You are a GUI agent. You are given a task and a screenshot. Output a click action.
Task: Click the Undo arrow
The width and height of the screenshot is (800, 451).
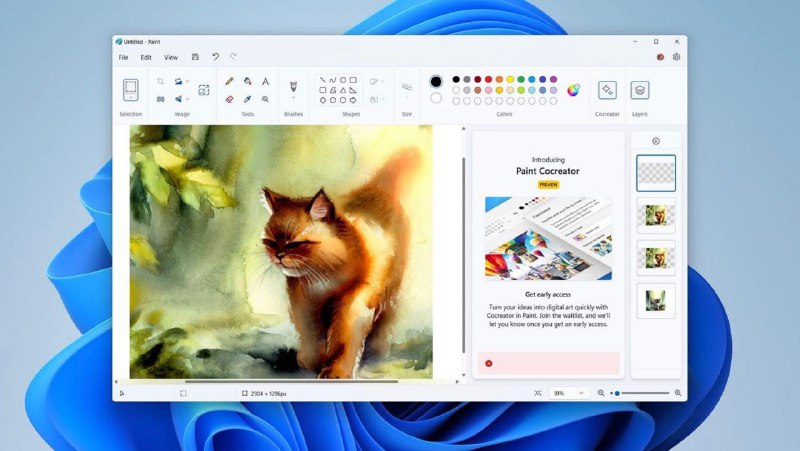pos(215,57)
